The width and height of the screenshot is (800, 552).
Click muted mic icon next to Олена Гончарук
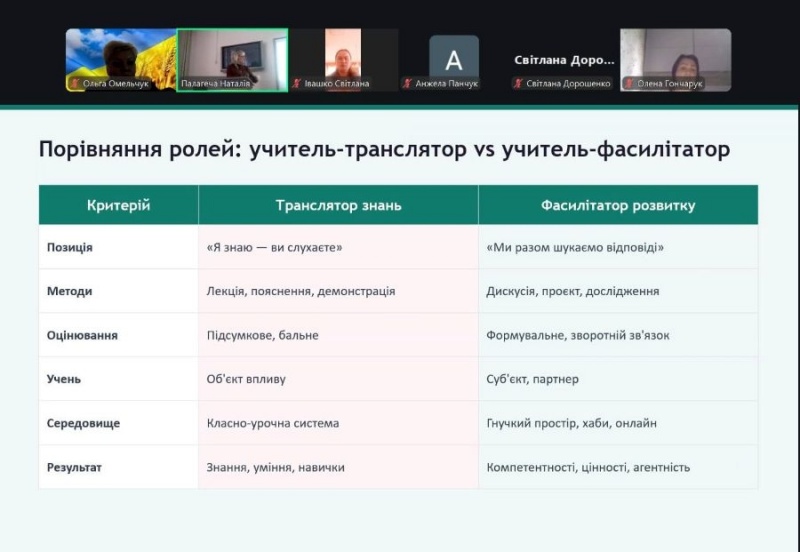tap(629, 84)
